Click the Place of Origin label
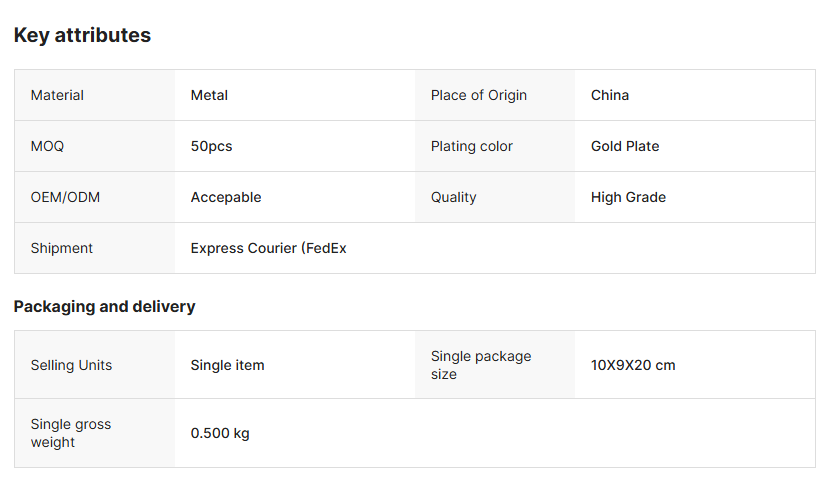 [x=478, y=95]
